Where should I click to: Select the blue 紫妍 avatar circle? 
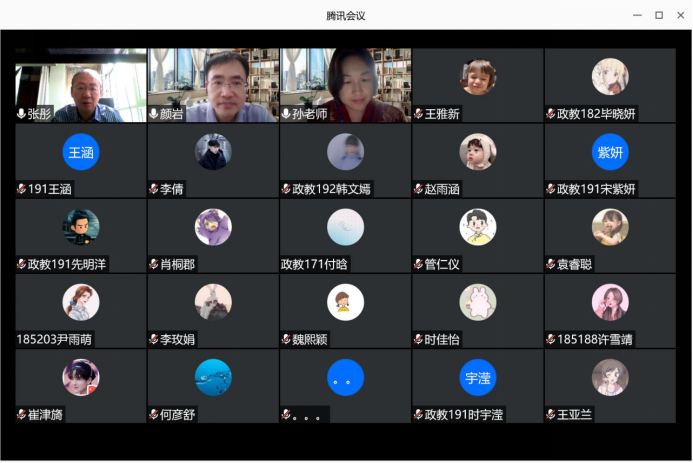[609, 152]
